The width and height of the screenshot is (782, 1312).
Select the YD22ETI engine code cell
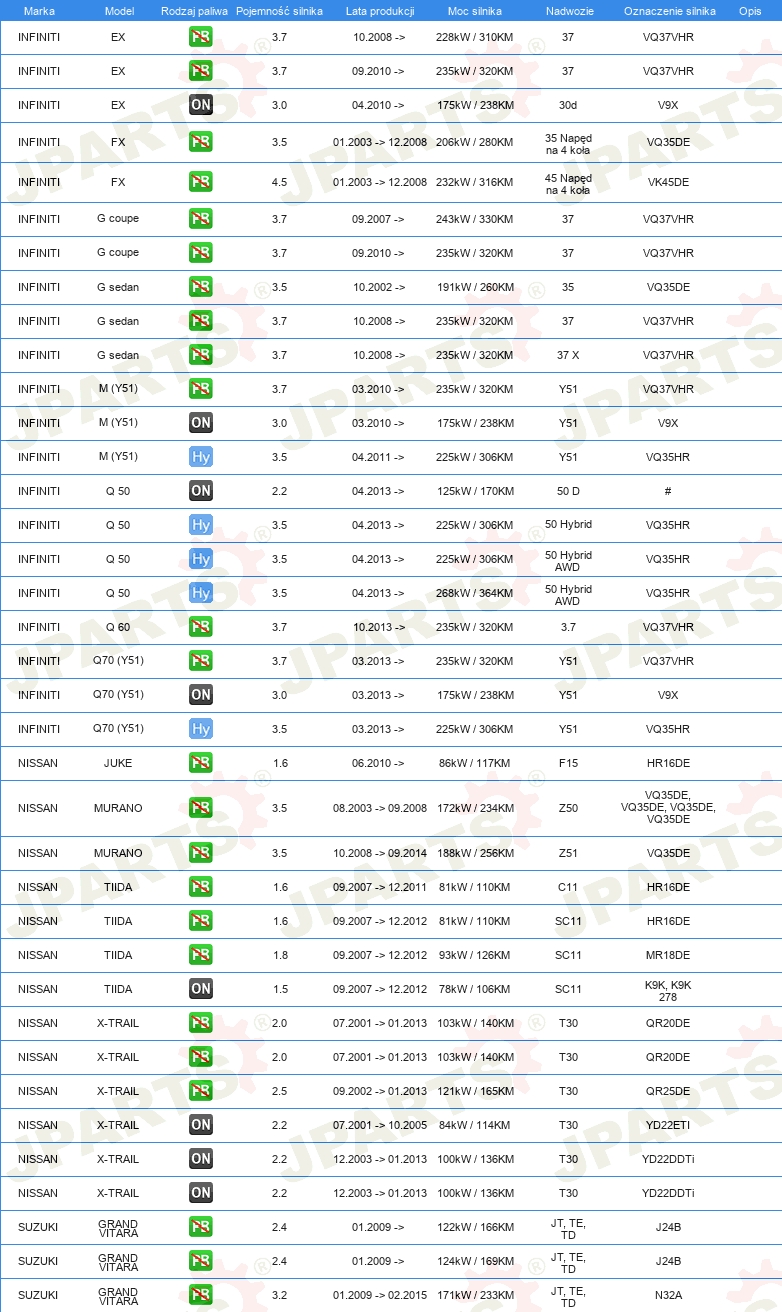[x=669, y=1125]
